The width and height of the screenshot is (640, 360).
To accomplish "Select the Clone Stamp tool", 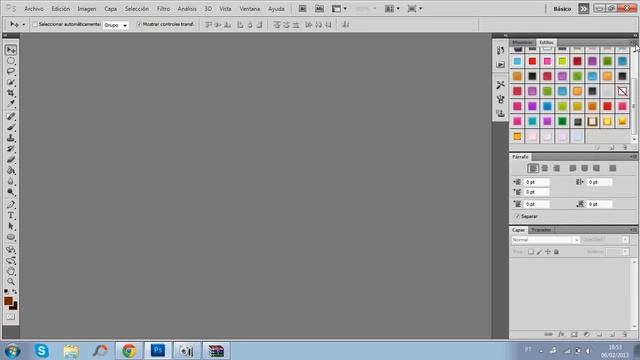I will coord(11,138).
